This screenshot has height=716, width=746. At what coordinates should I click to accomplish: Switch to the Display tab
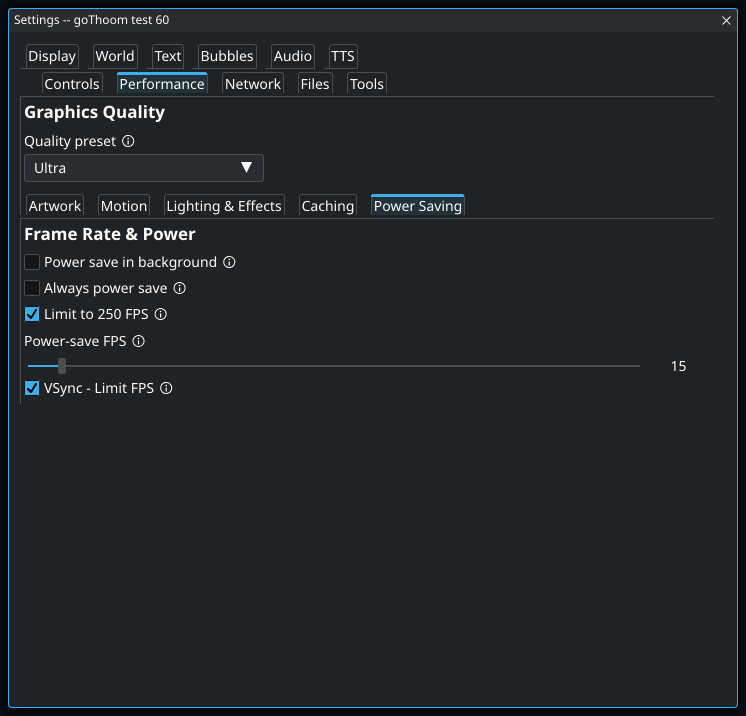(x=52, y=56)
